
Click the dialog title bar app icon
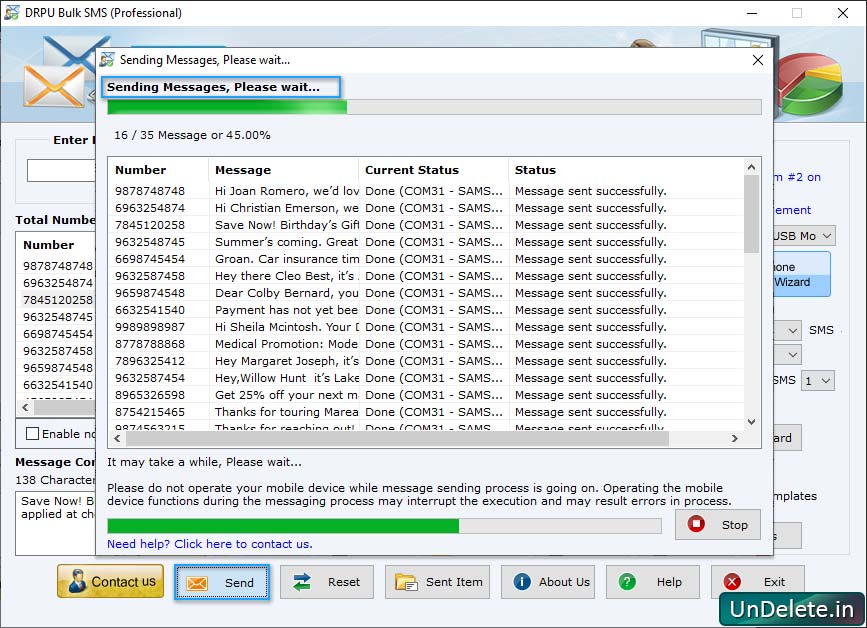[107, 60]
